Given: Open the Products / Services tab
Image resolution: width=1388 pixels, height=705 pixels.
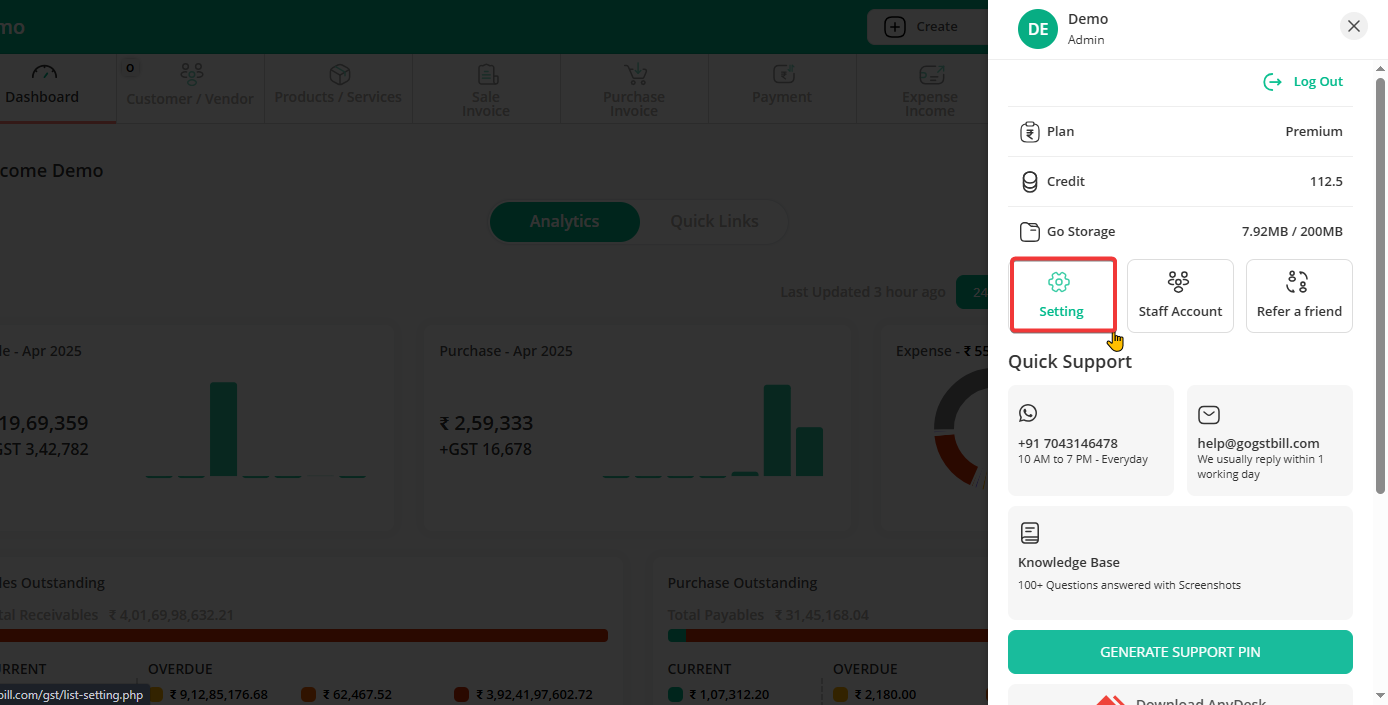Looking at the screenshot, I should click(x=338, y=88).
